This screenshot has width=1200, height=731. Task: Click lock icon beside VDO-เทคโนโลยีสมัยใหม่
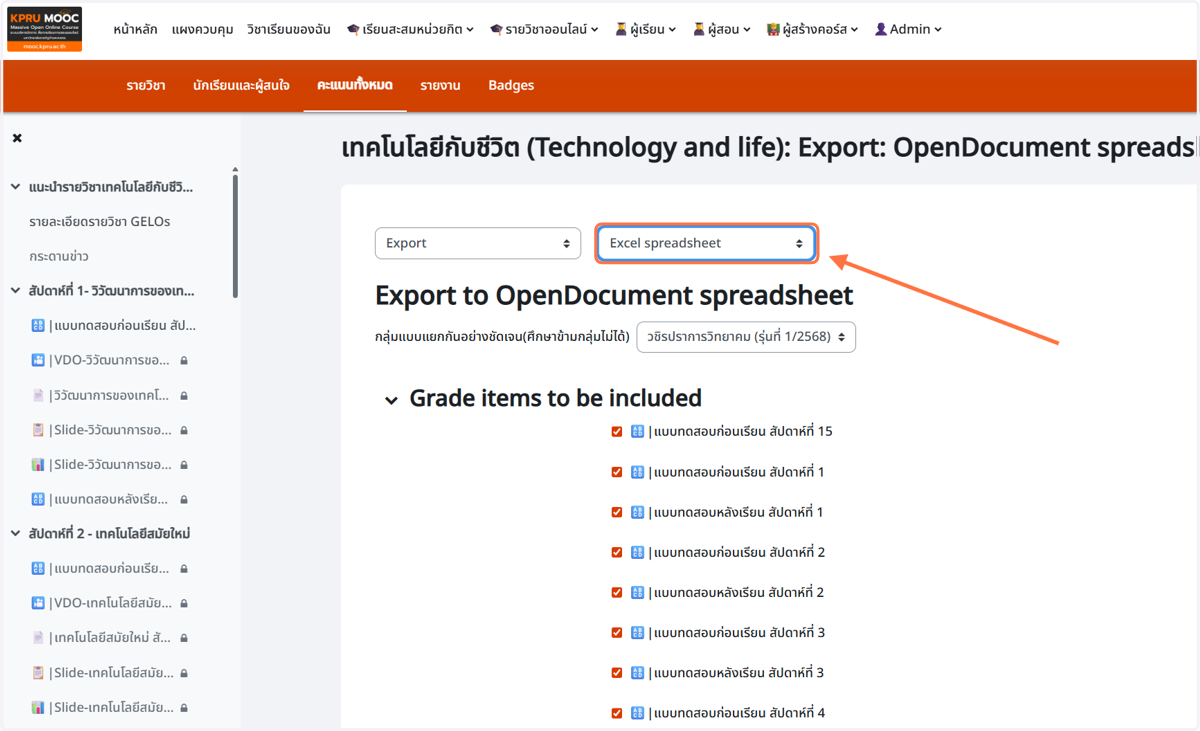click(x=184, y=604)
